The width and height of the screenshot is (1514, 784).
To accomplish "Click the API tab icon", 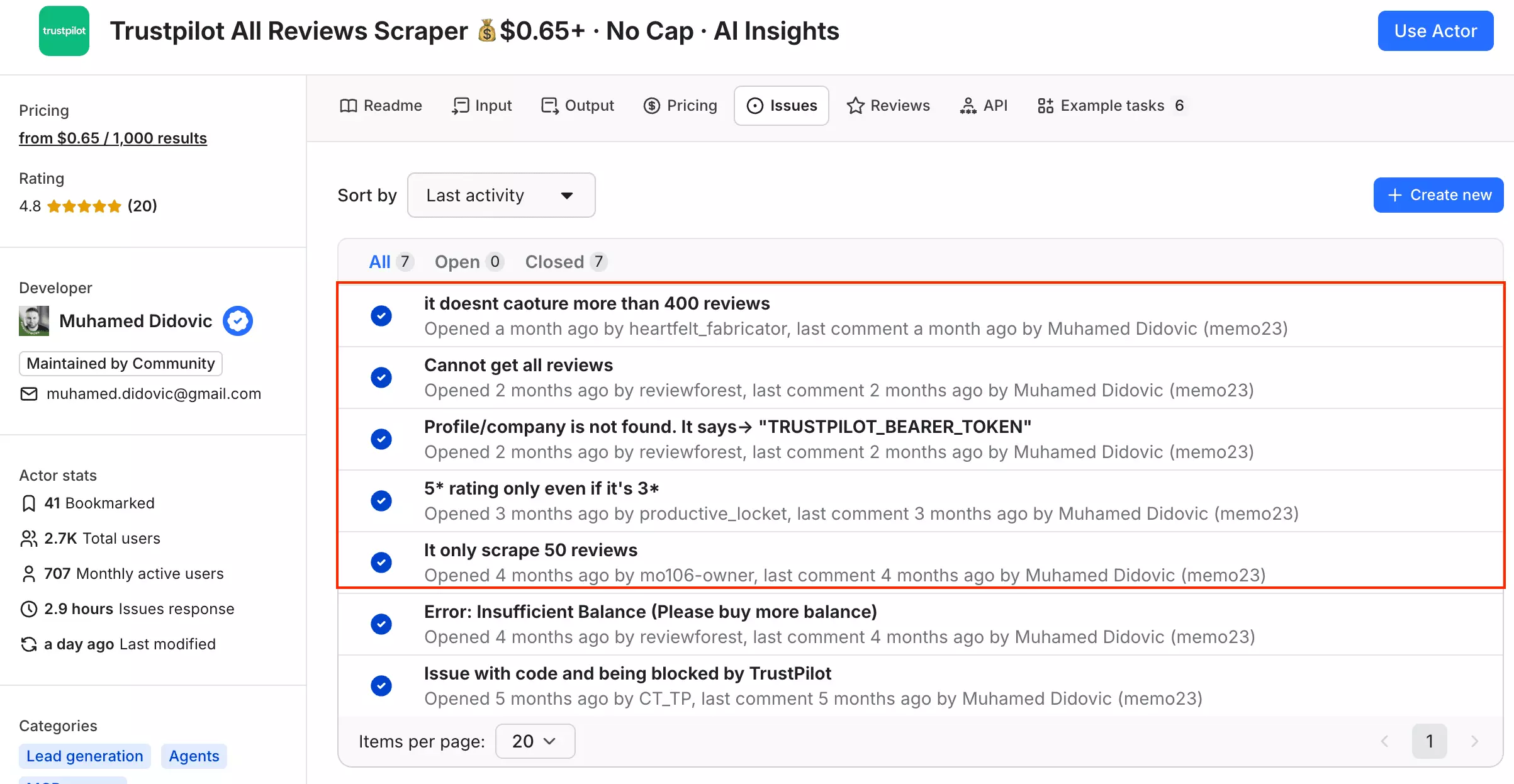I will tap(968, 106).
